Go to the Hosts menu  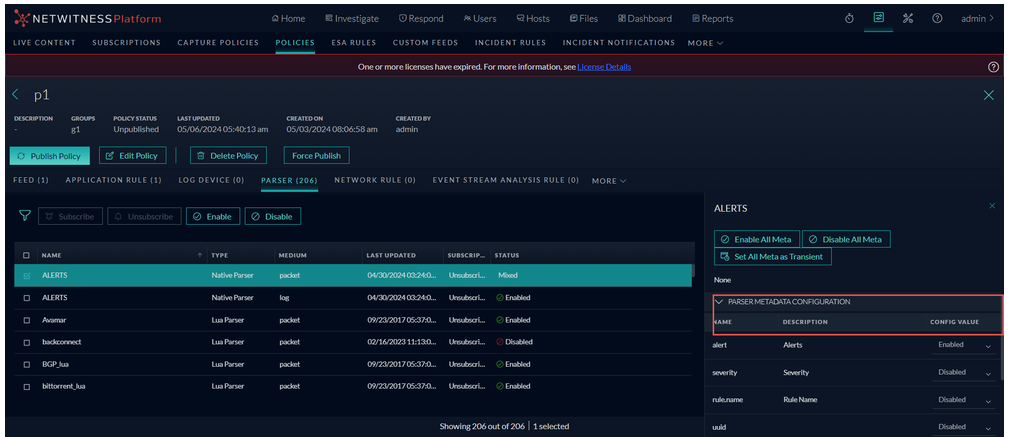pyautogui.click(x=533, y=19)
